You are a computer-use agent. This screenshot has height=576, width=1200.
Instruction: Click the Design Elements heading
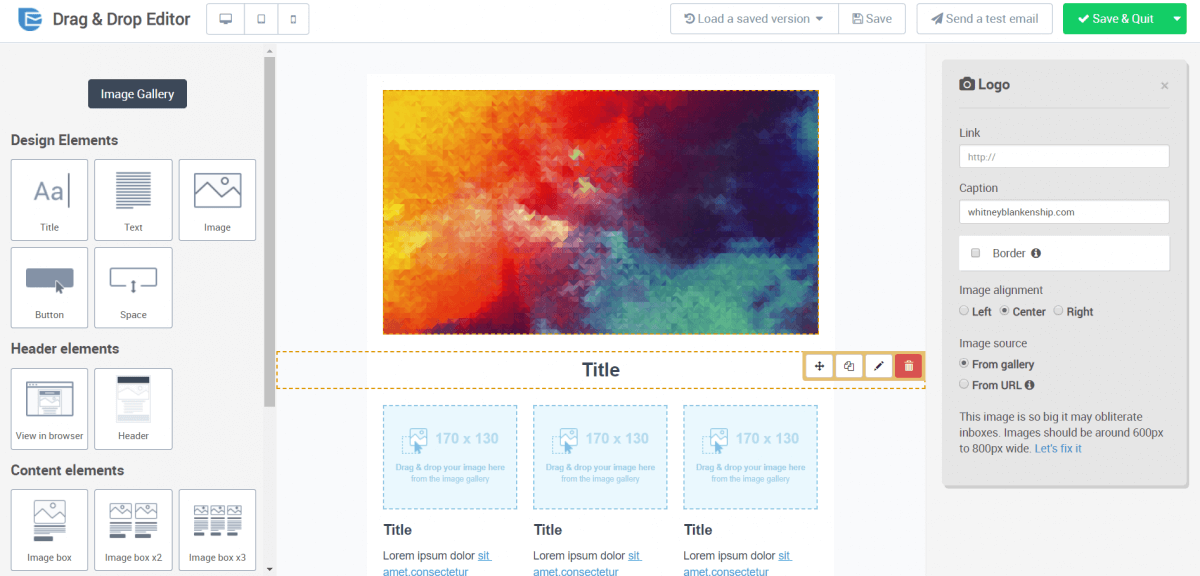coord(64,140)
